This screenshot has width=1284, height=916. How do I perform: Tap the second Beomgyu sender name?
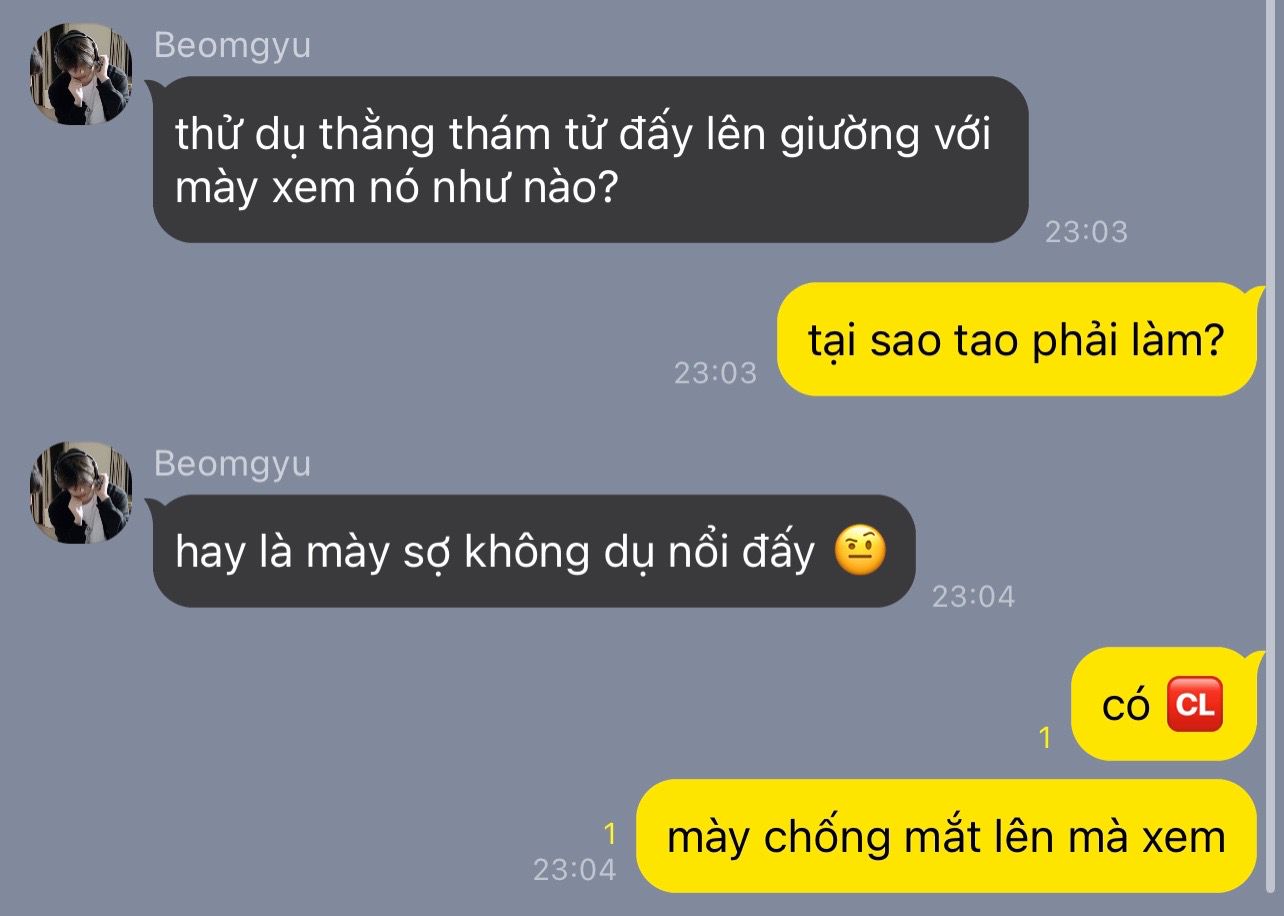[232, 464]
